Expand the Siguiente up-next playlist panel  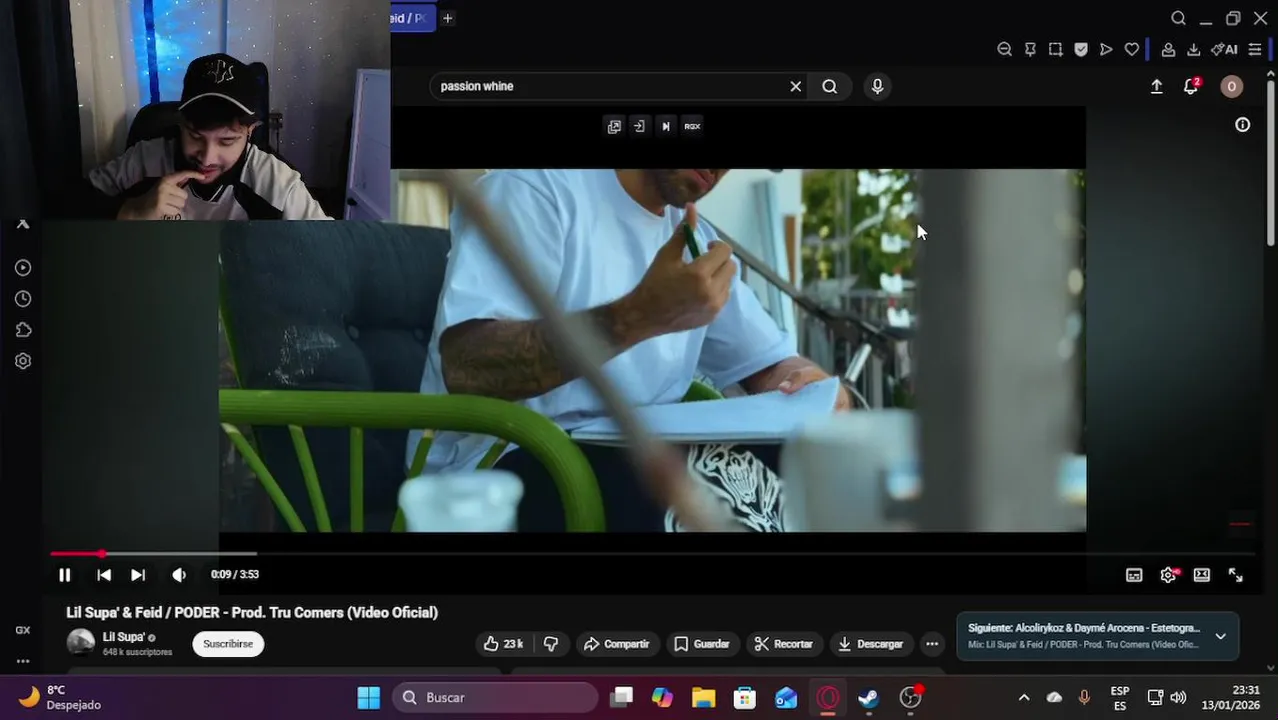point(1220,636)
